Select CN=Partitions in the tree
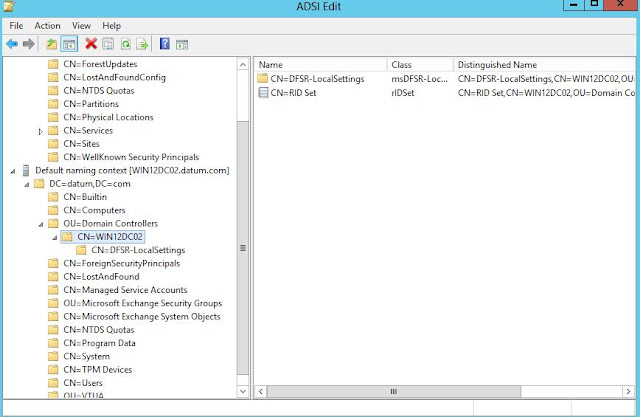640x417 pixels. coord(91,104)
